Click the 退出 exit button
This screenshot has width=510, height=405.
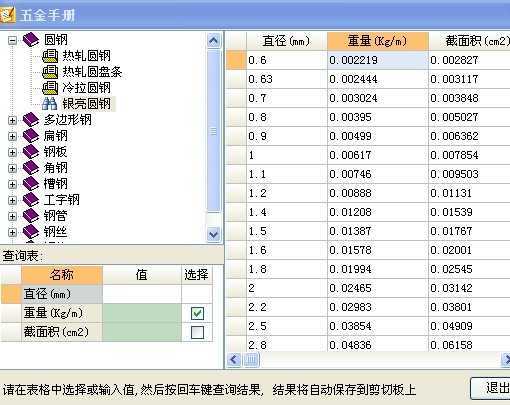[x=490, y=388]
